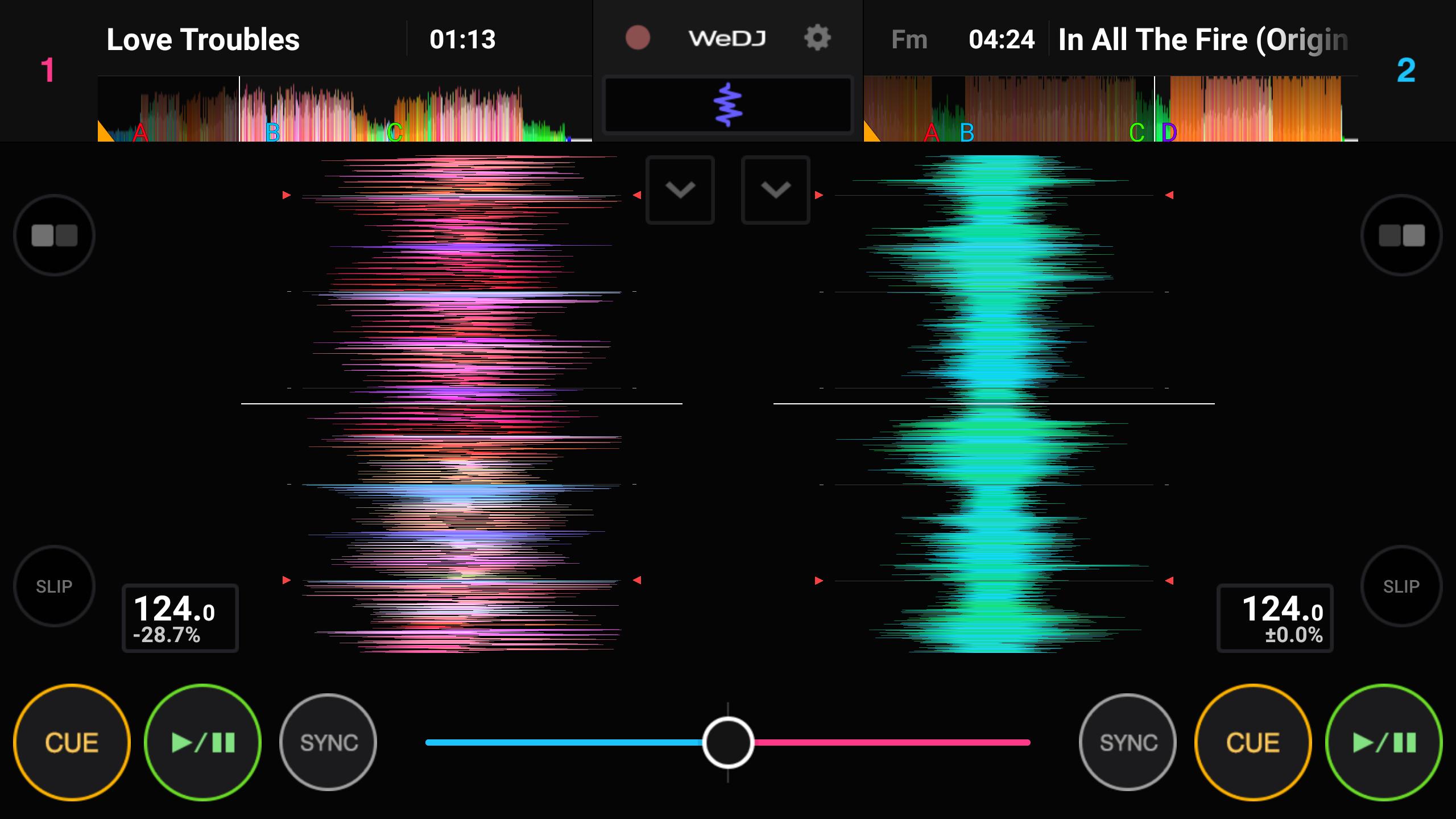Enable SYNC on Deck 2
The height and width of the screenshot is (819, 1456).
coord(1127,742)
